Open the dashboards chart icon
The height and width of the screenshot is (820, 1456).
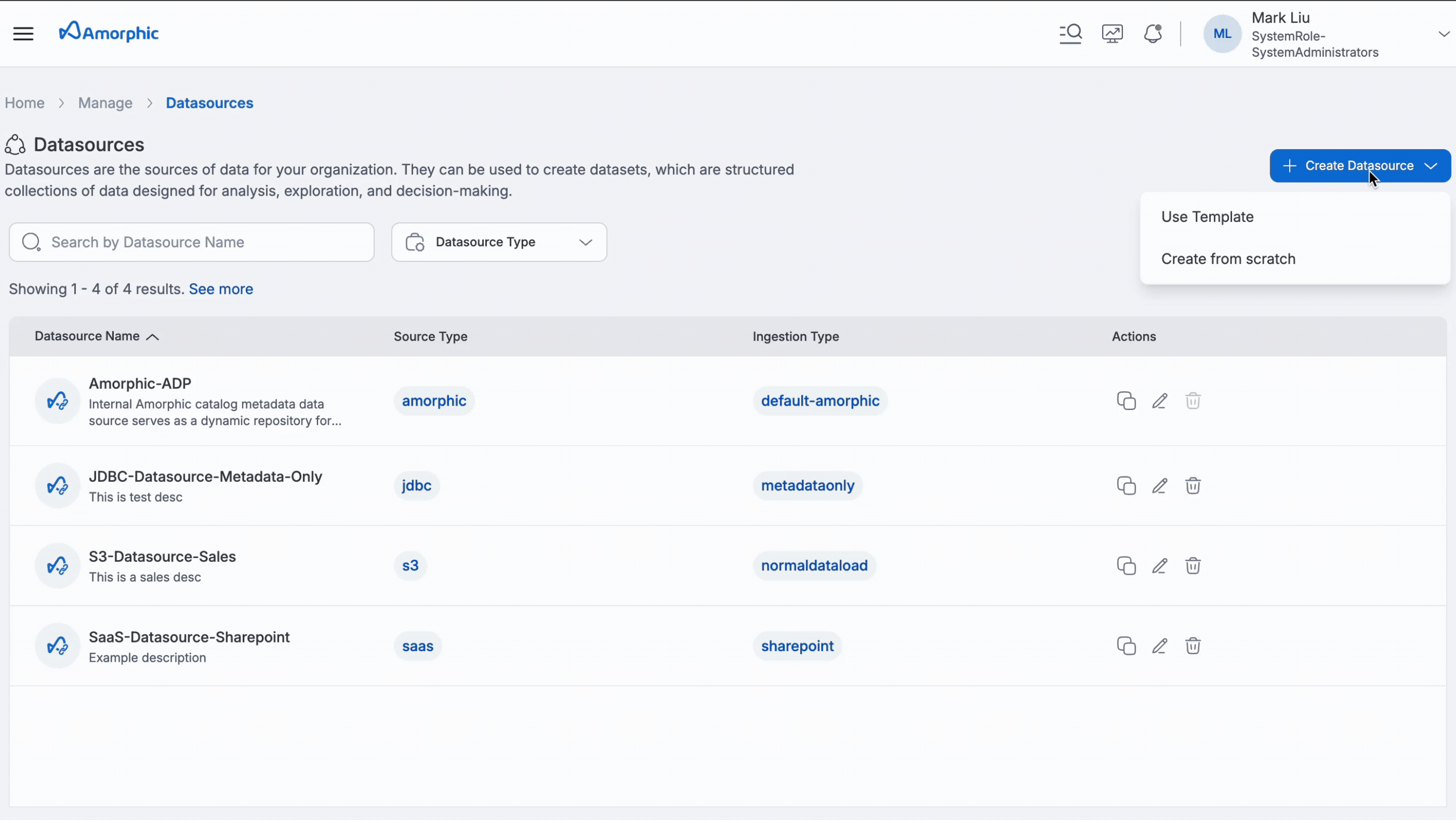[1112, 33]
